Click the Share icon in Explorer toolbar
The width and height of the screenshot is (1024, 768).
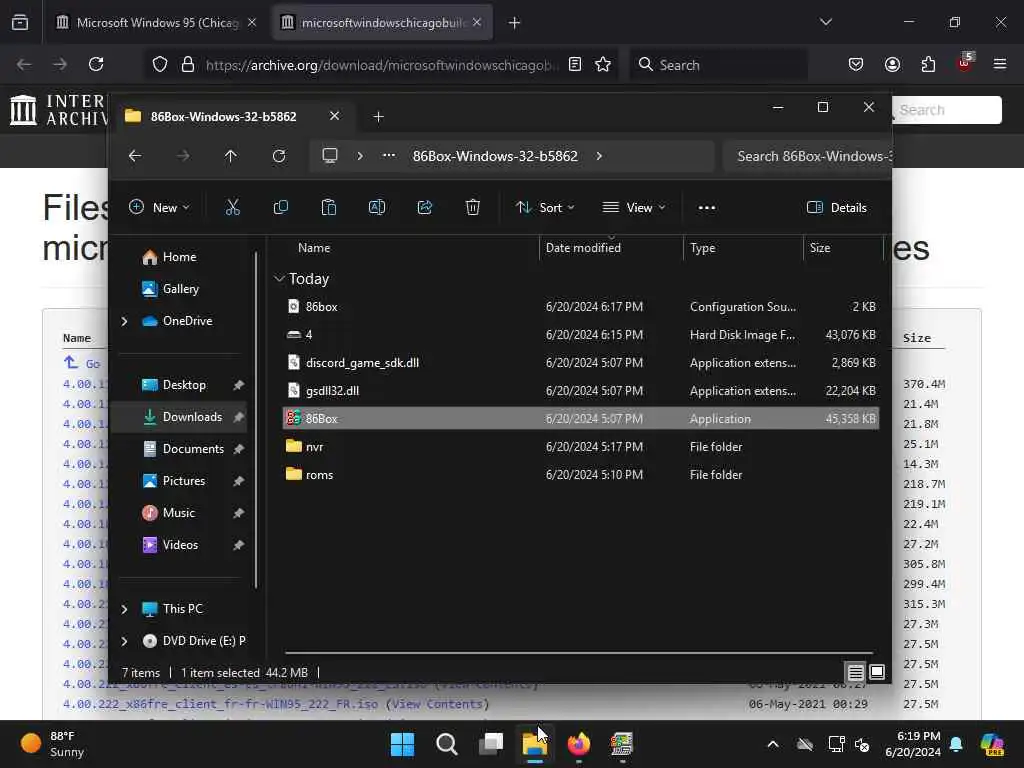coord(424,208)
